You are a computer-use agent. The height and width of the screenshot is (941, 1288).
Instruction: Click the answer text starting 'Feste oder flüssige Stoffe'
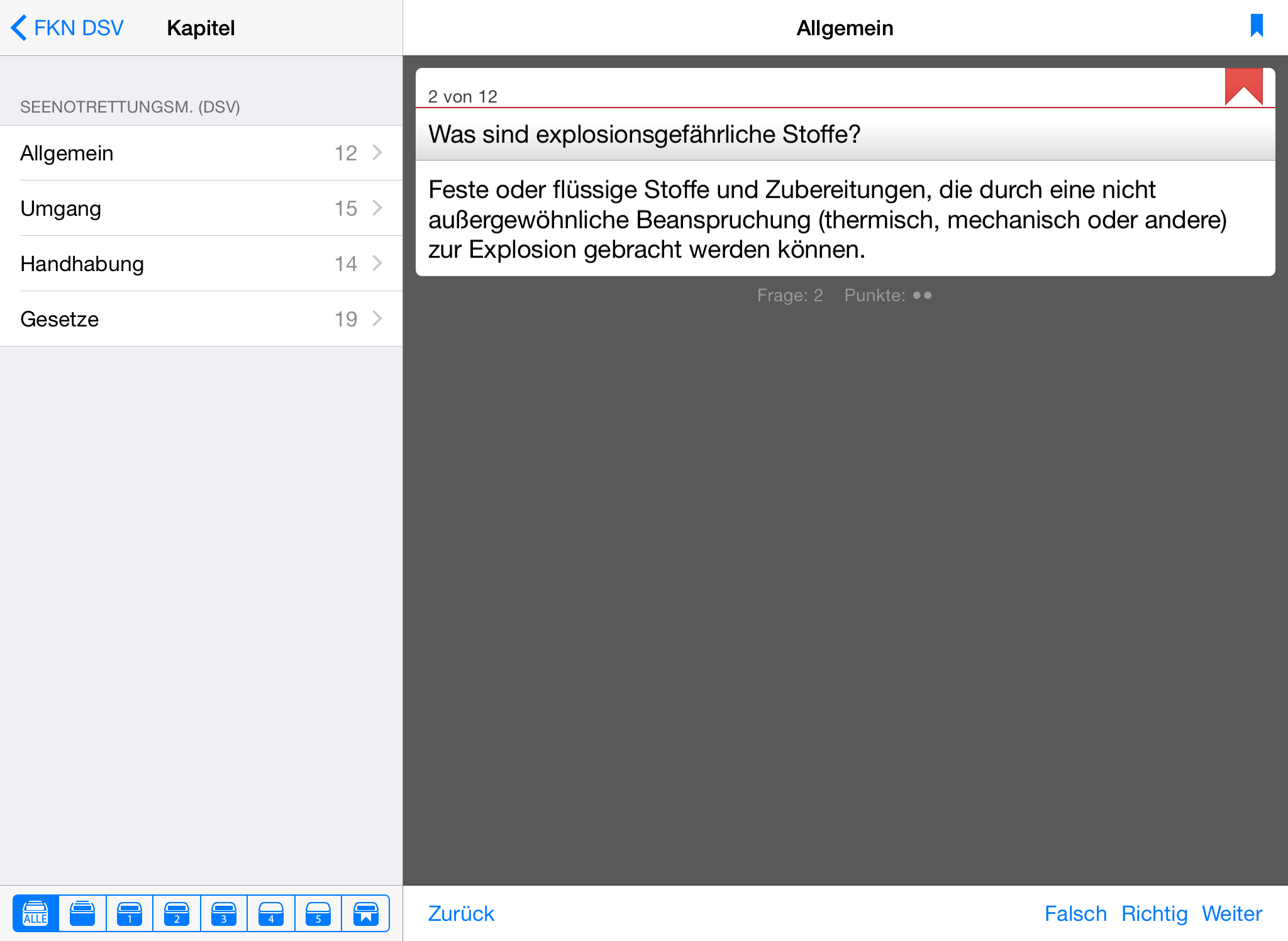[828, 220]
